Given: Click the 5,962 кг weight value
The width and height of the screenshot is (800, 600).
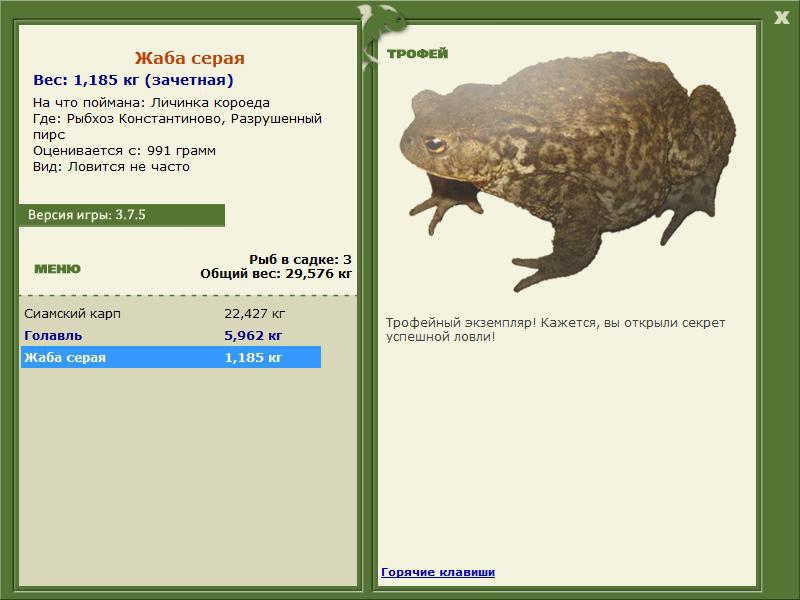Looking at the screenshot, I should [253, 335].
